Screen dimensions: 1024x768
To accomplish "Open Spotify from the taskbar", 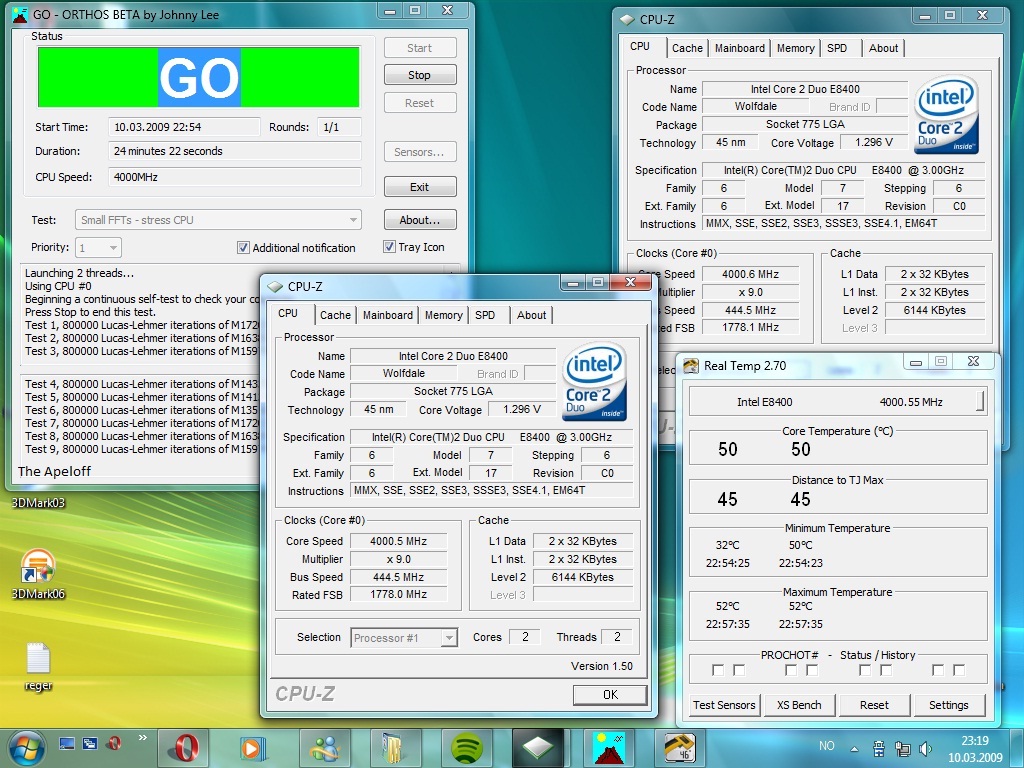I will [x=465, y=748].
